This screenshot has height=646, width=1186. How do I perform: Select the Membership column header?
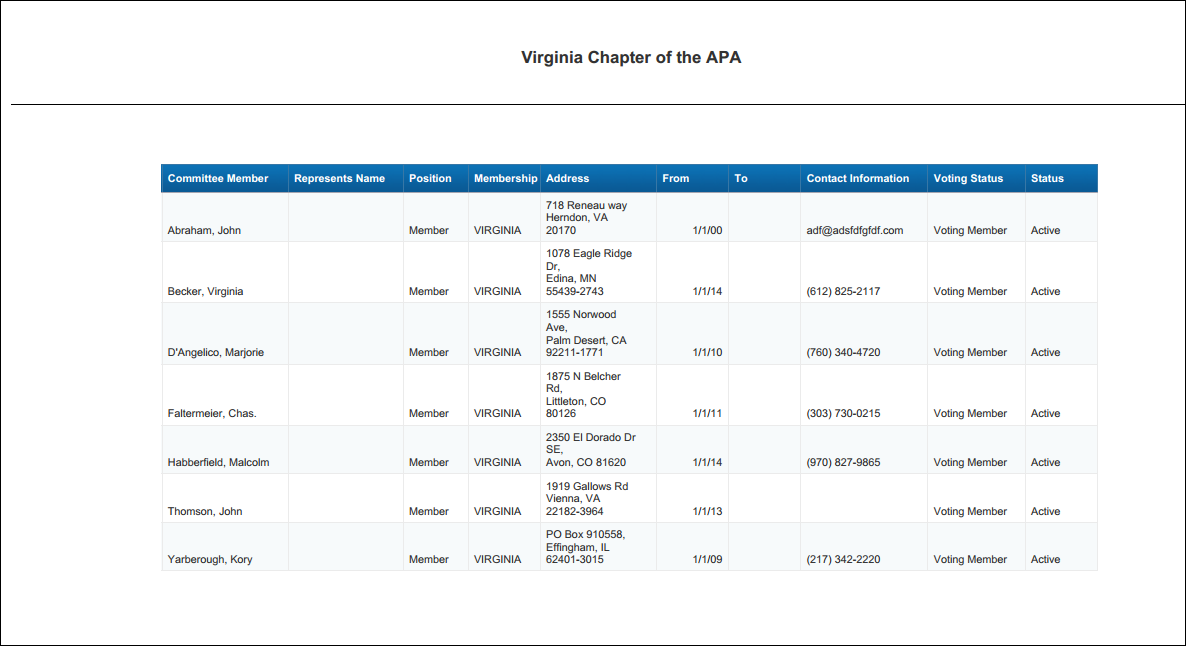[505, 179]
